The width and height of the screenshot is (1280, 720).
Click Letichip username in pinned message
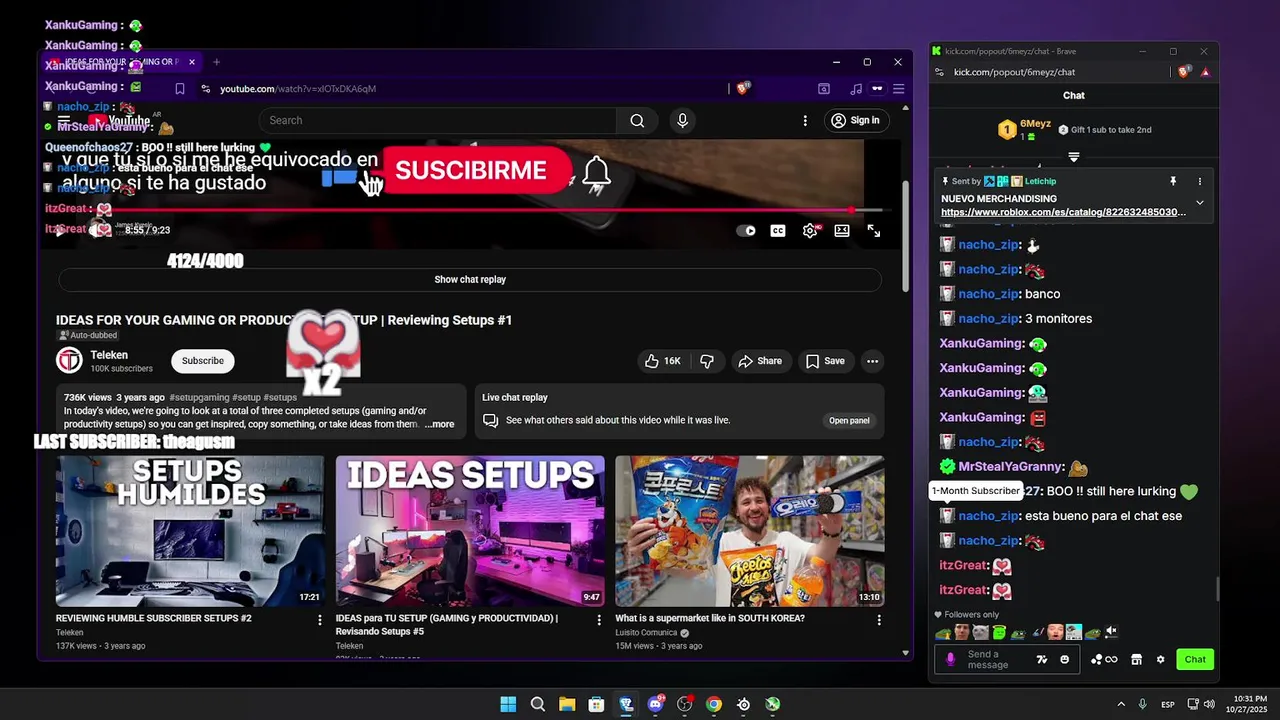click(x=1040, y=181)
